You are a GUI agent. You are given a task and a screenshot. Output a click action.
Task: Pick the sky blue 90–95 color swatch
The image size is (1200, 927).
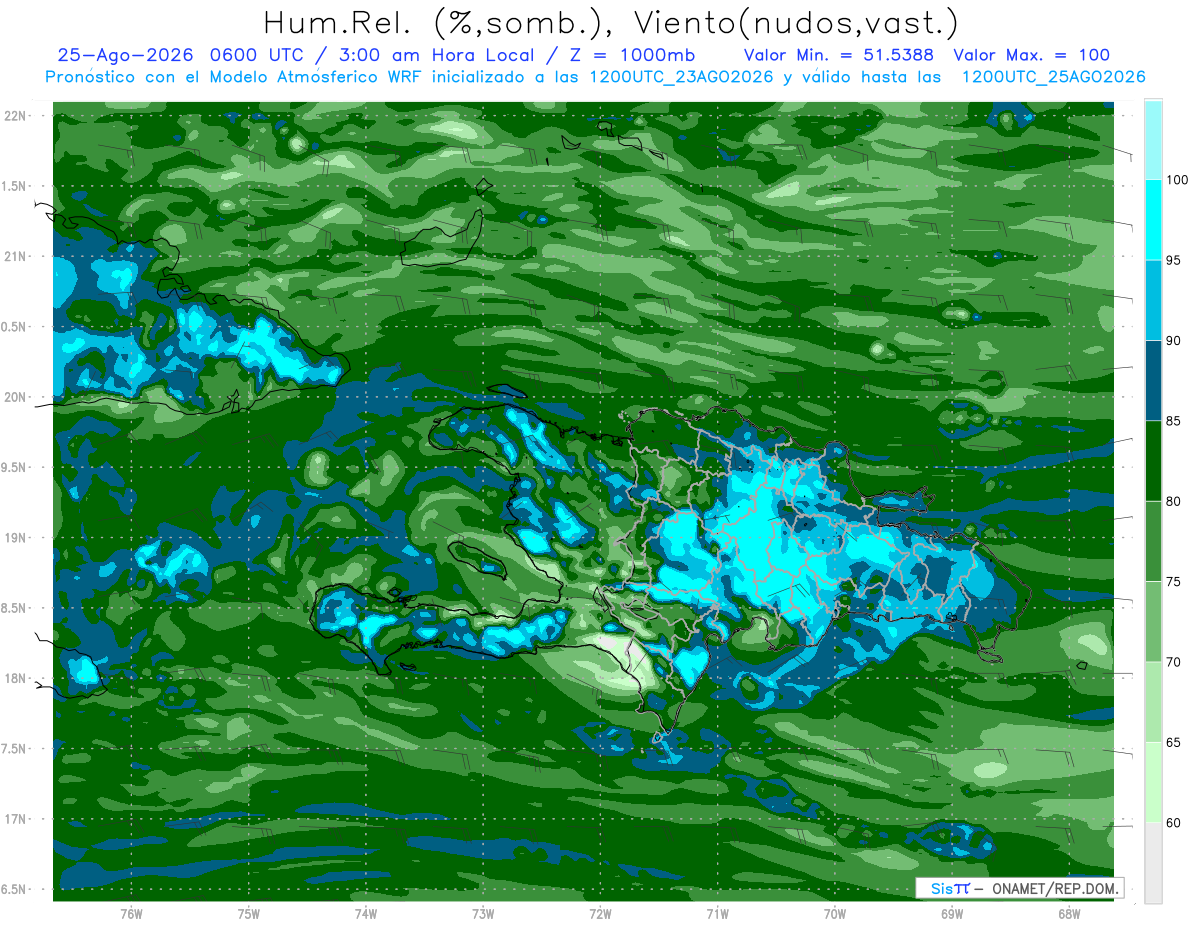click(x=1153, y=300)
